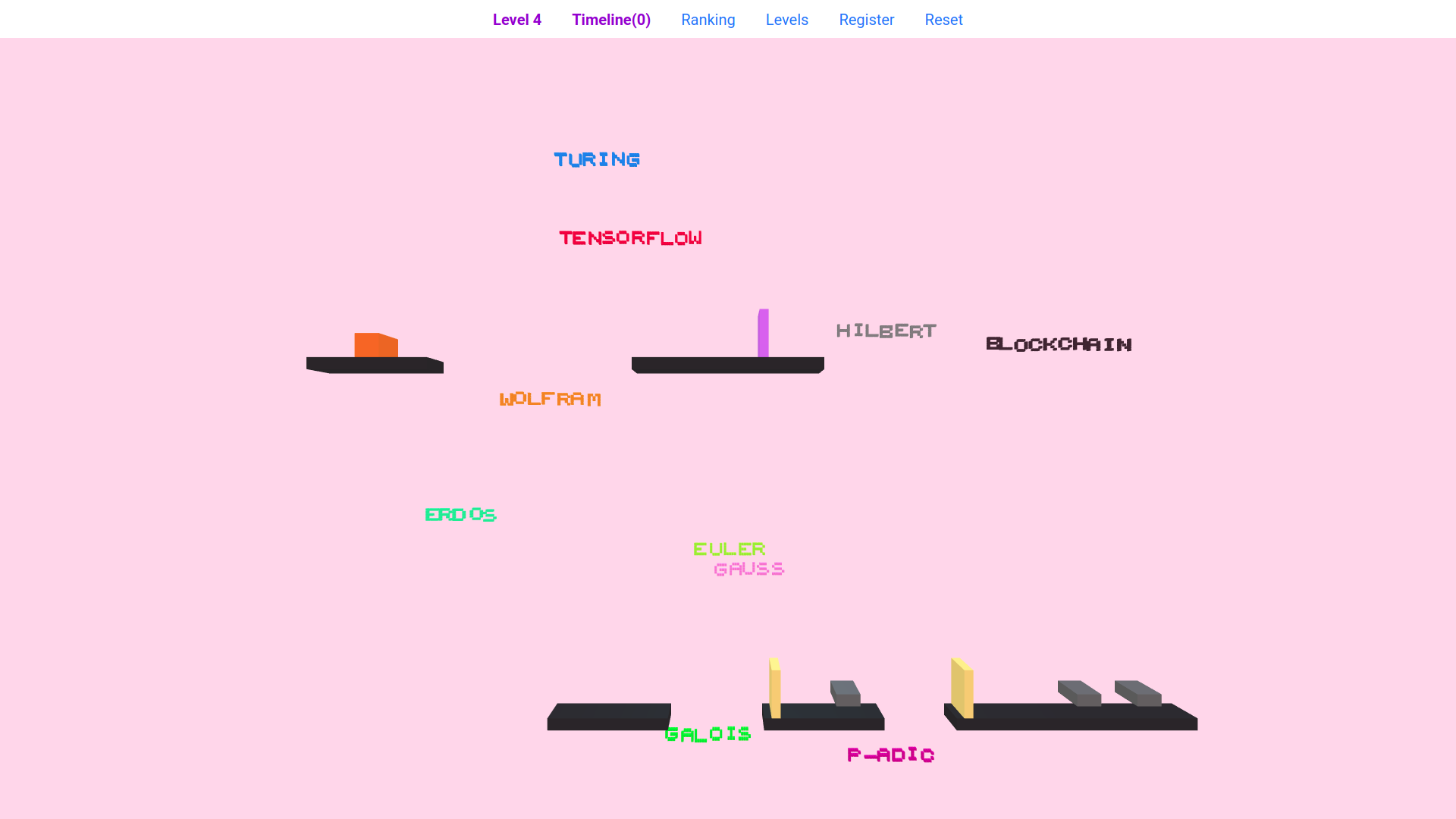The width and height of the screenshot is (1456, 819).
Task: Open the Timeline(0) menu item
Action: [x=610, y=20]
